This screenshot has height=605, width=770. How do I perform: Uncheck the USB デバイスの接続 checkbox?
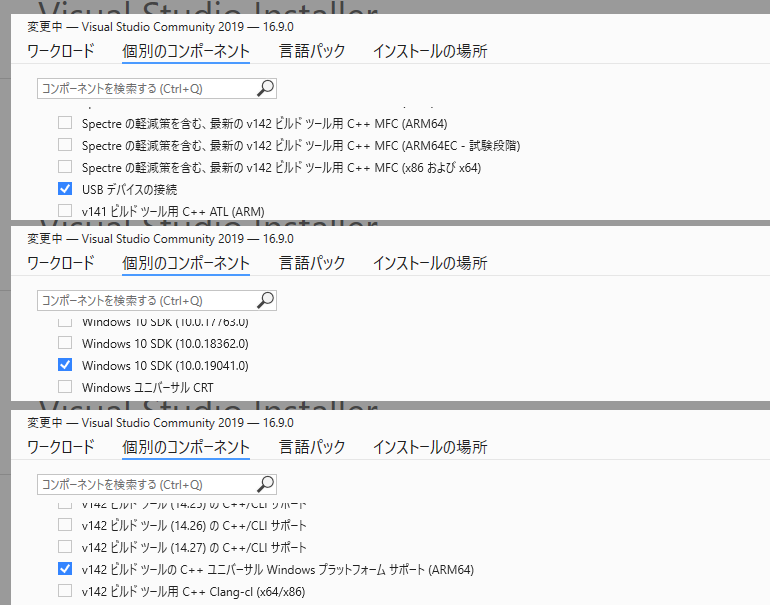point(65,189)
